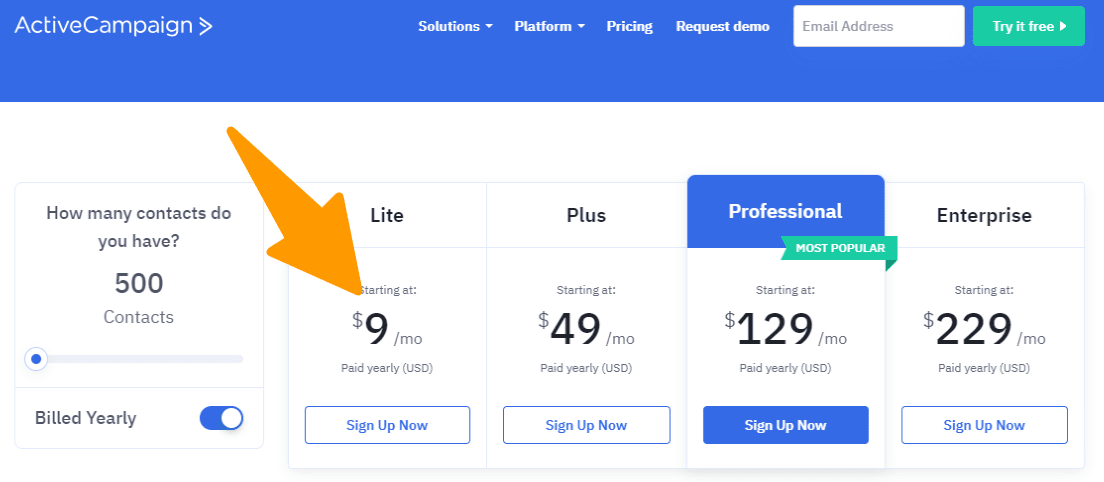Toggle the Billed Yearly switch
Image resolution: width=1104 pixels, height=482 pixels.
(221, 418)
